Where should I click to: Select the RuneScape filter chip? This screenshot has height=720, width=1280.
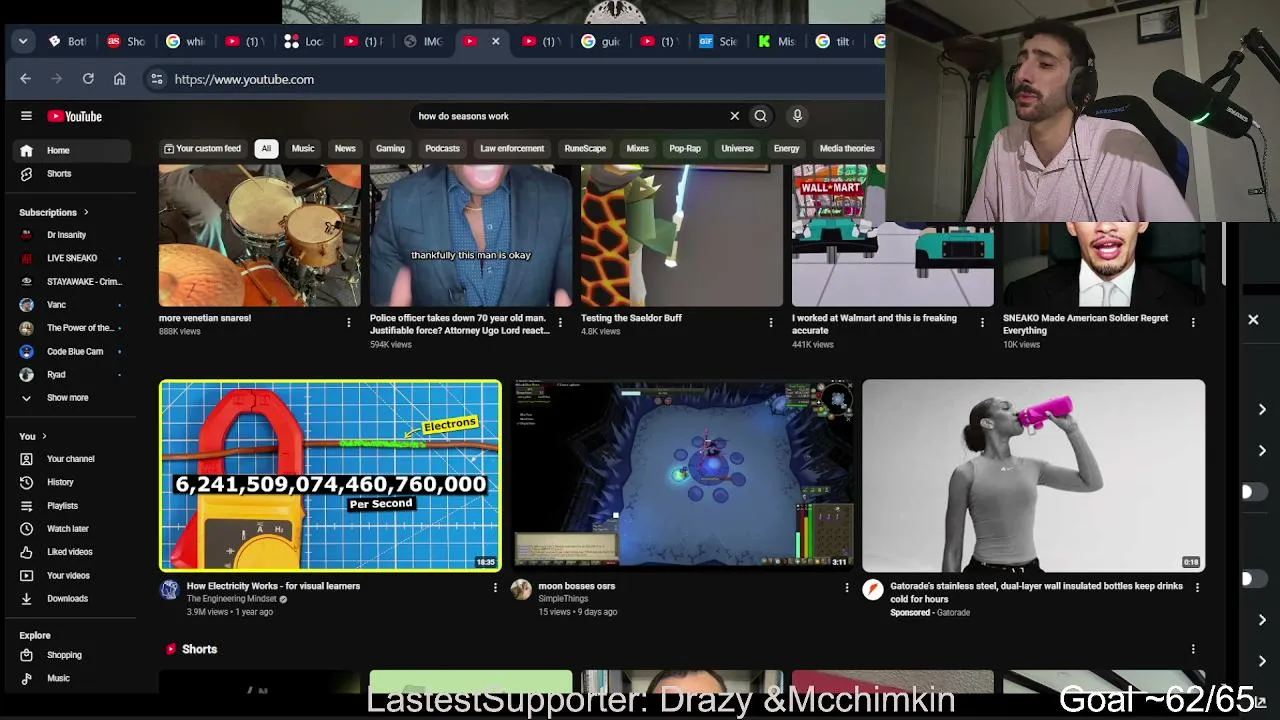pos(585,149)
